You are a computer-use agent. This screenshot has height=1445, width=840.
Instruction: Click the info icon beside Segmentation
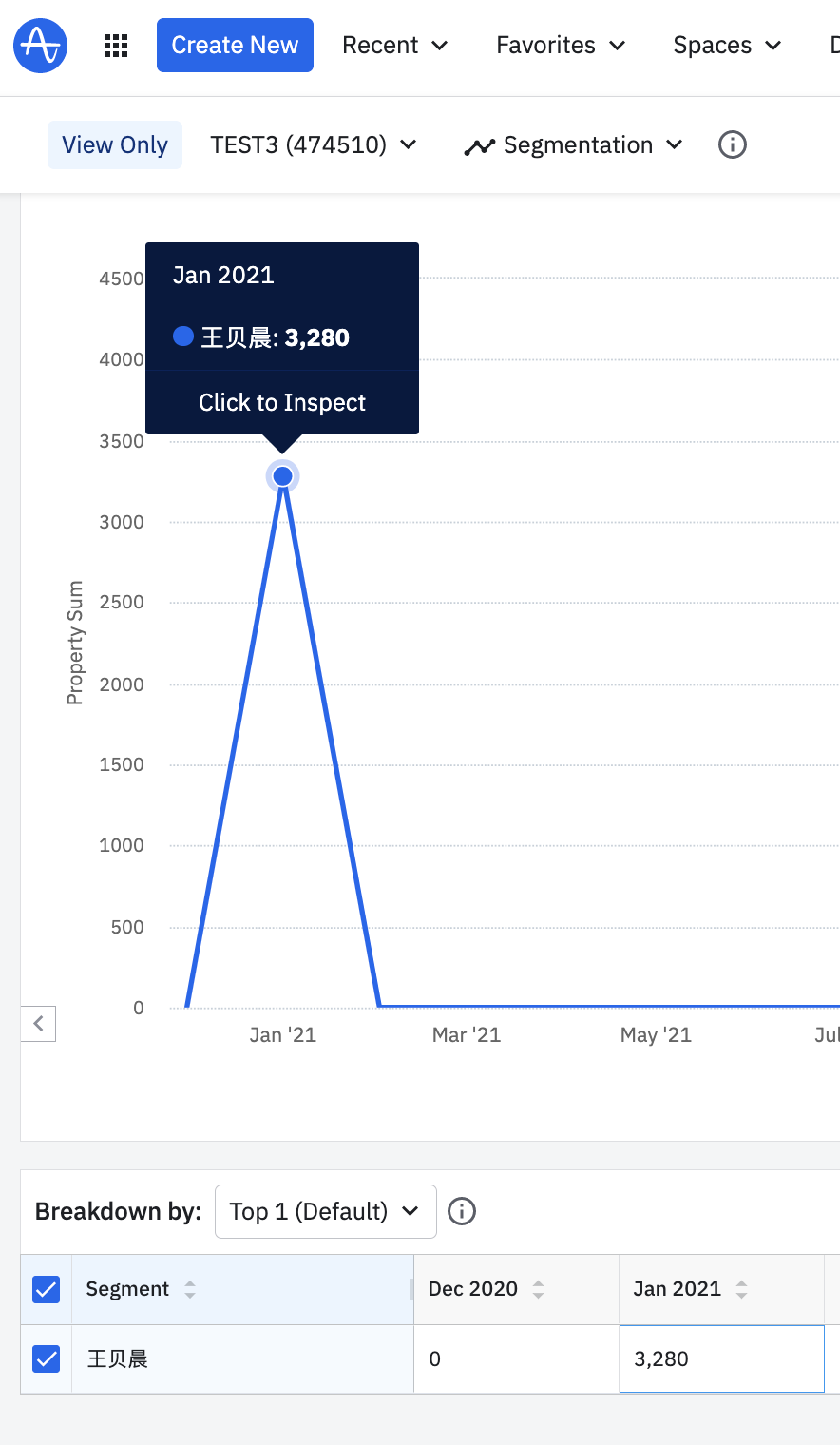[x=733, y=145]
